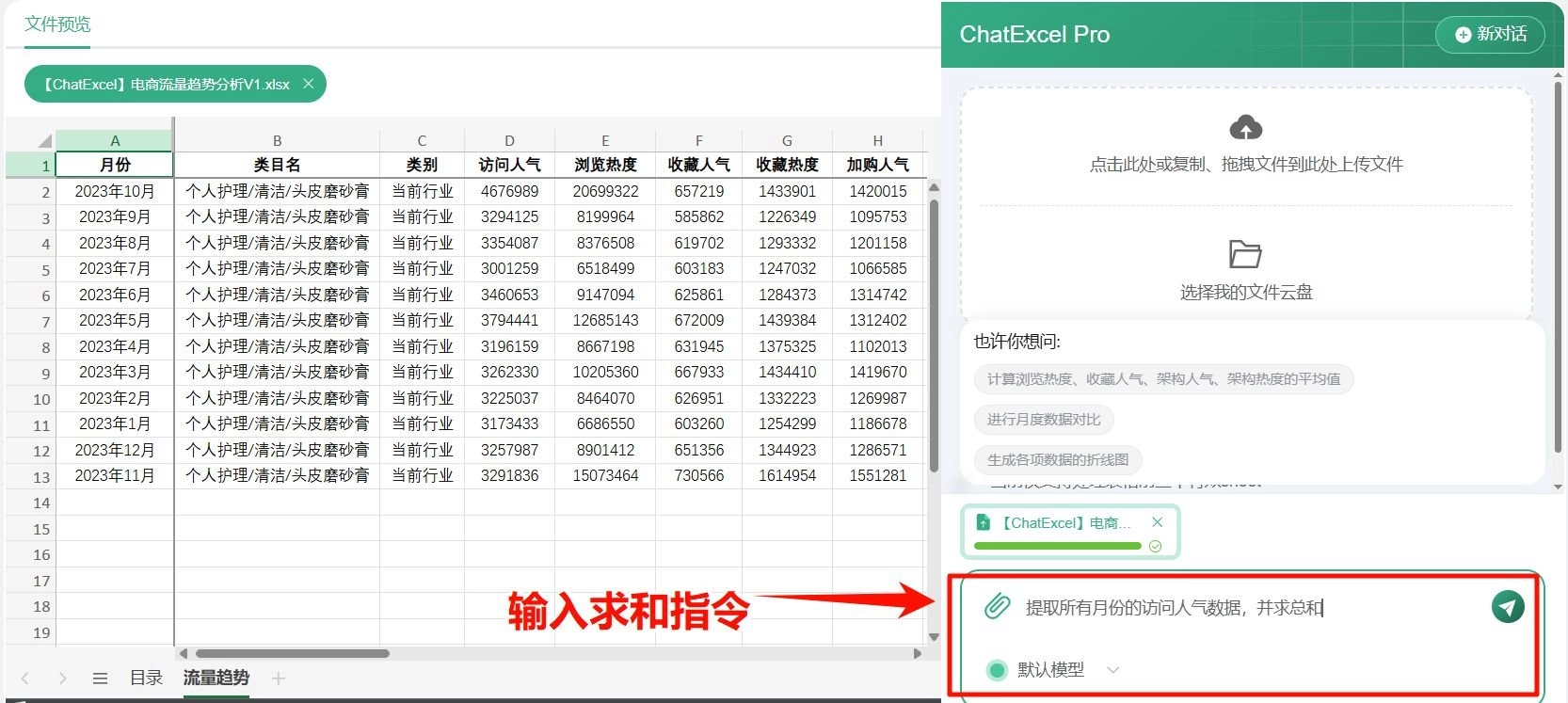This screenshot has height=703, width=1568.
Task: Open the sheet list hamburger icon
Action: (100, 678)
